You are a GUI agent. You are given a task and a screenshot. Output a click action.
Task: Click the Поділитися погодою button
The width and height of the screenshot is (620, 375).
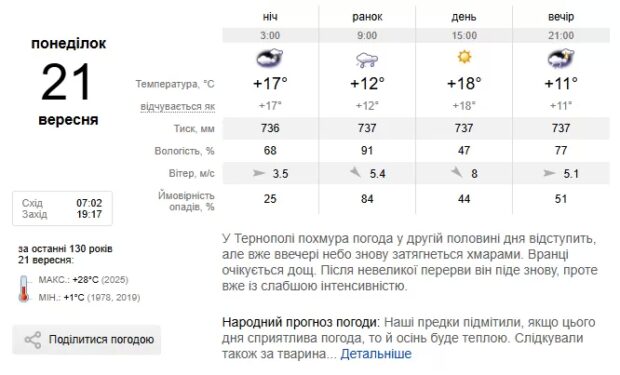pyautogui.click(x=87, y=340)
